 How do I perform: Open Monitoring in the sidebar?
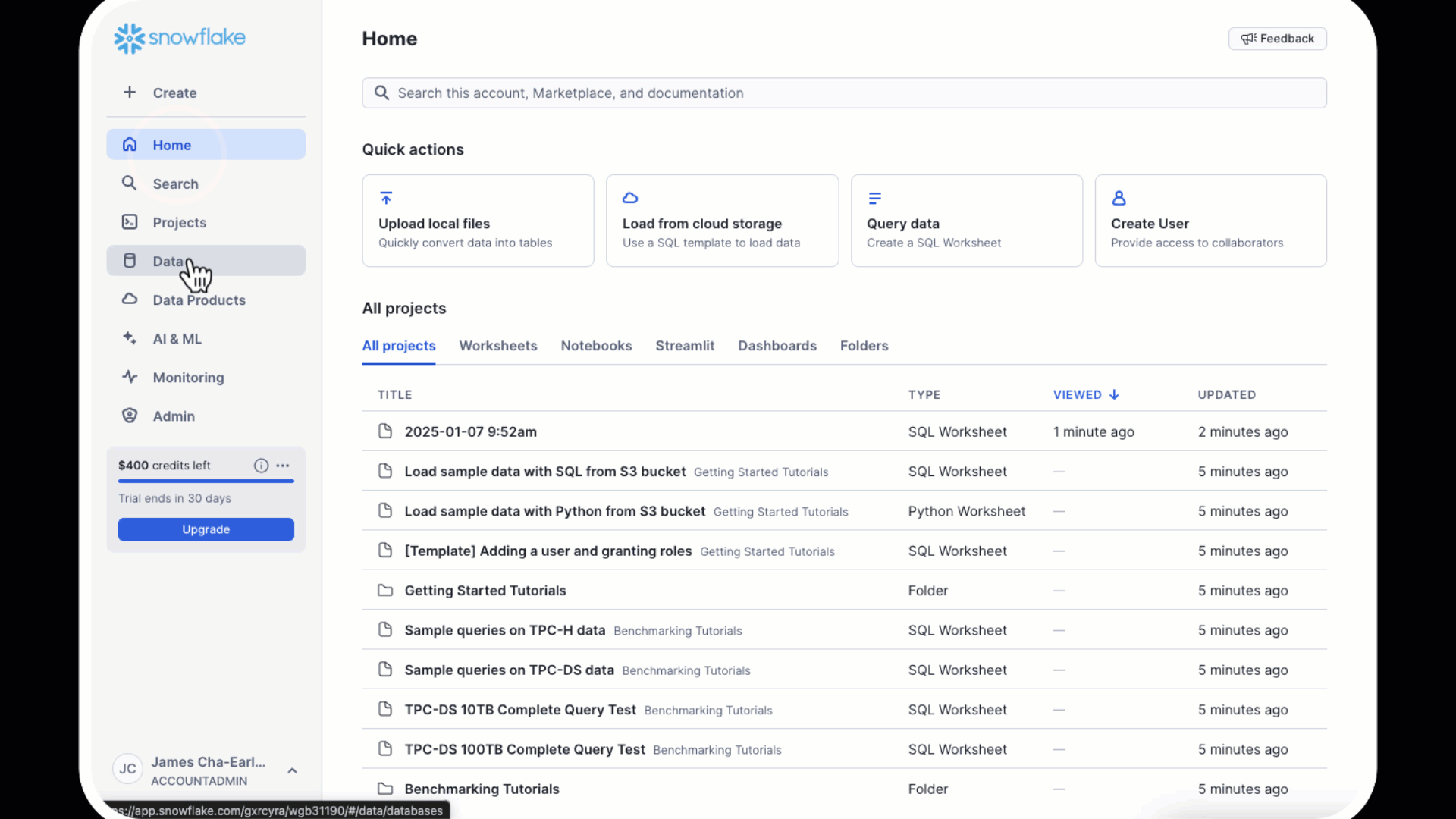(x=188, y=378)
